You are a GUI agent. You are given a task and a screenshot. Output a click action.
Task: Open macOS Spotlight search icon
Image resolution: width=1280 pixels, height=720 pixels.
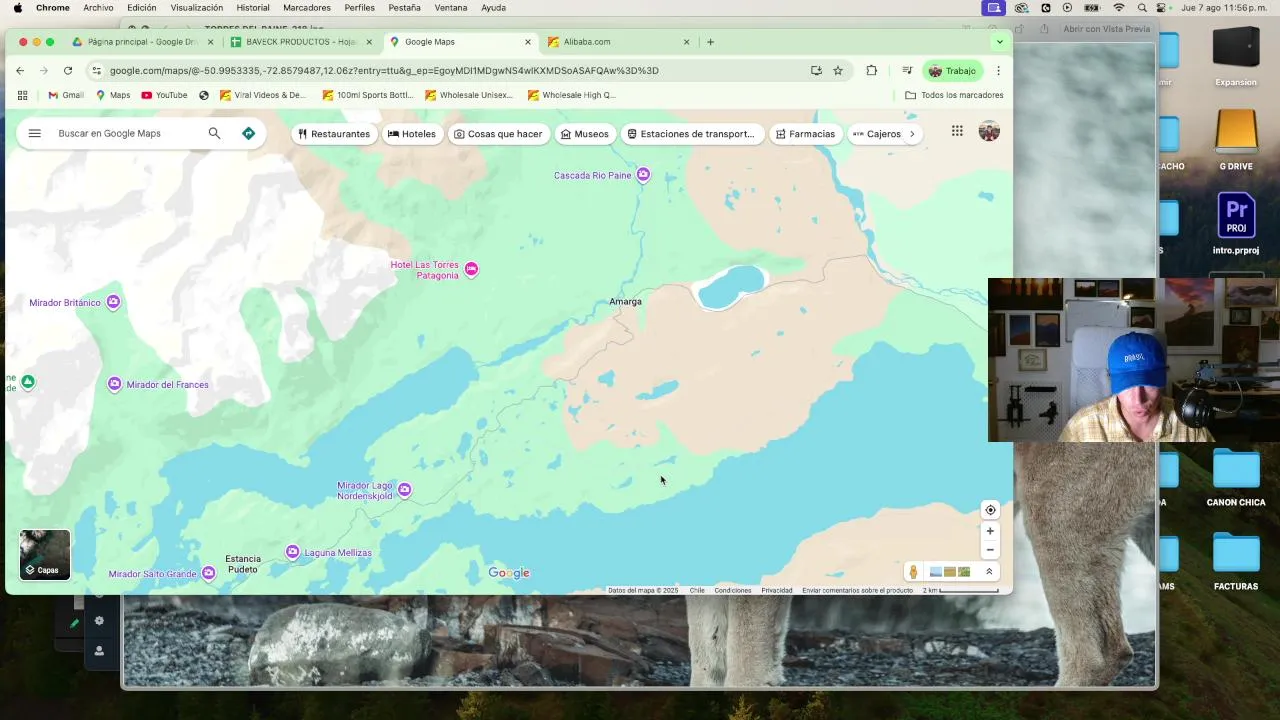point(1142,7)
